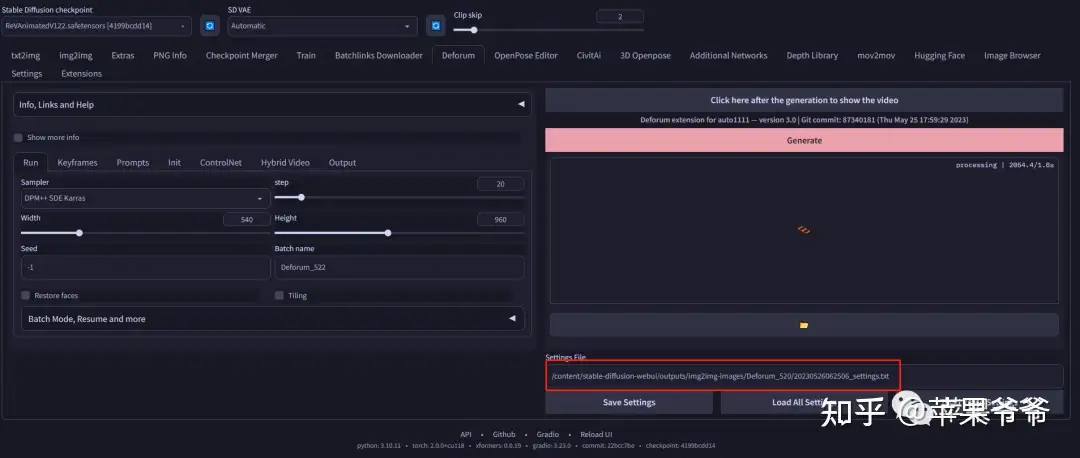Switch to the Prompts sub-tab
This screenshot has width=1080, height=458.
coord(132,163)
